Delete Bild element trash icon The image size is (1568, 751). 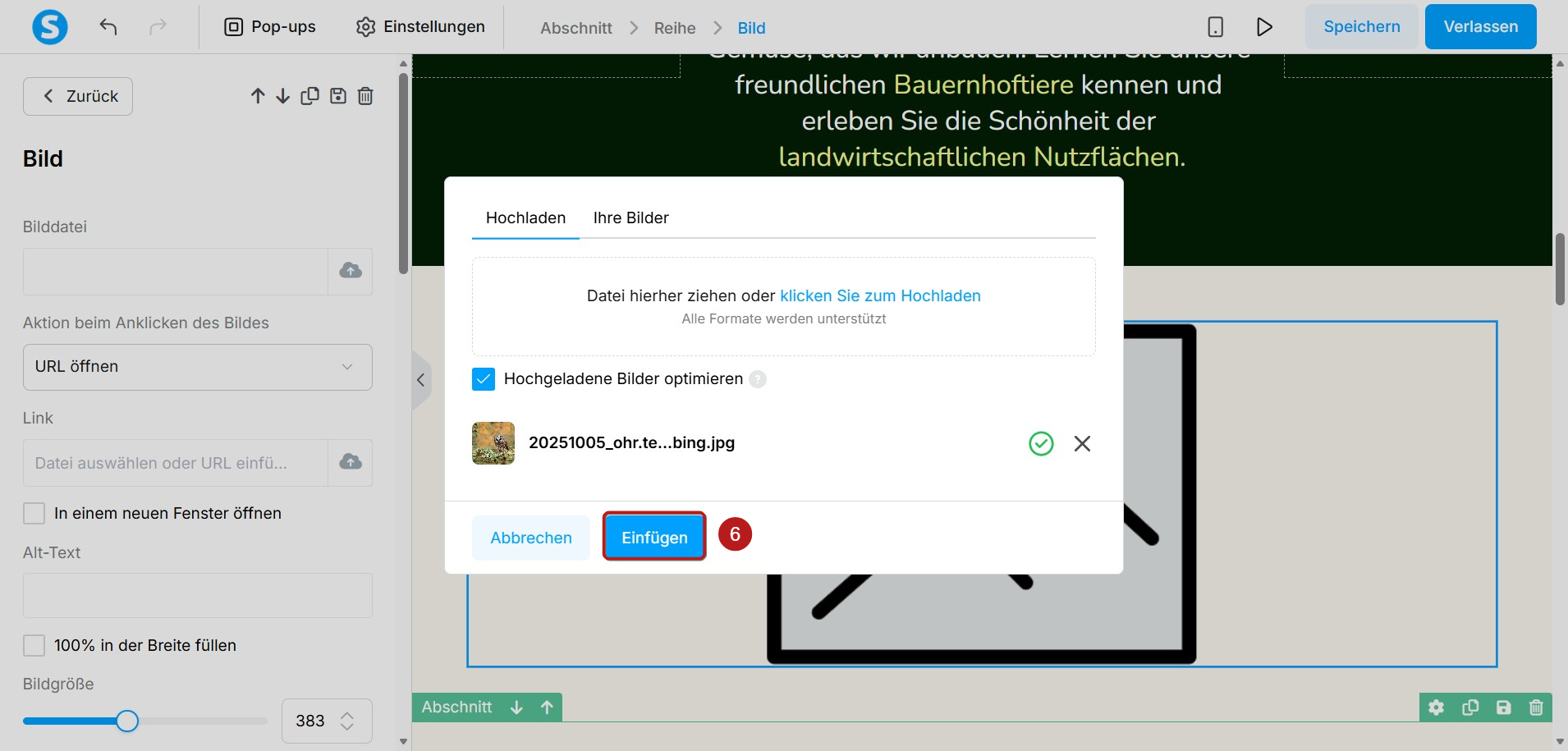[x=365, y=96]
